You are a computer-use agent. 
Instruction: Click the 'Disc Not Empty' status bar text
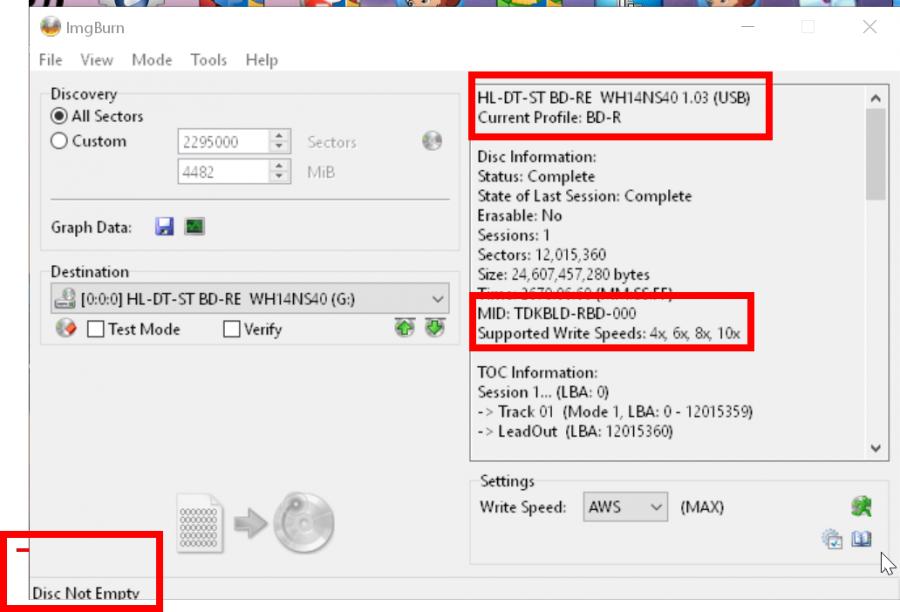86,593
